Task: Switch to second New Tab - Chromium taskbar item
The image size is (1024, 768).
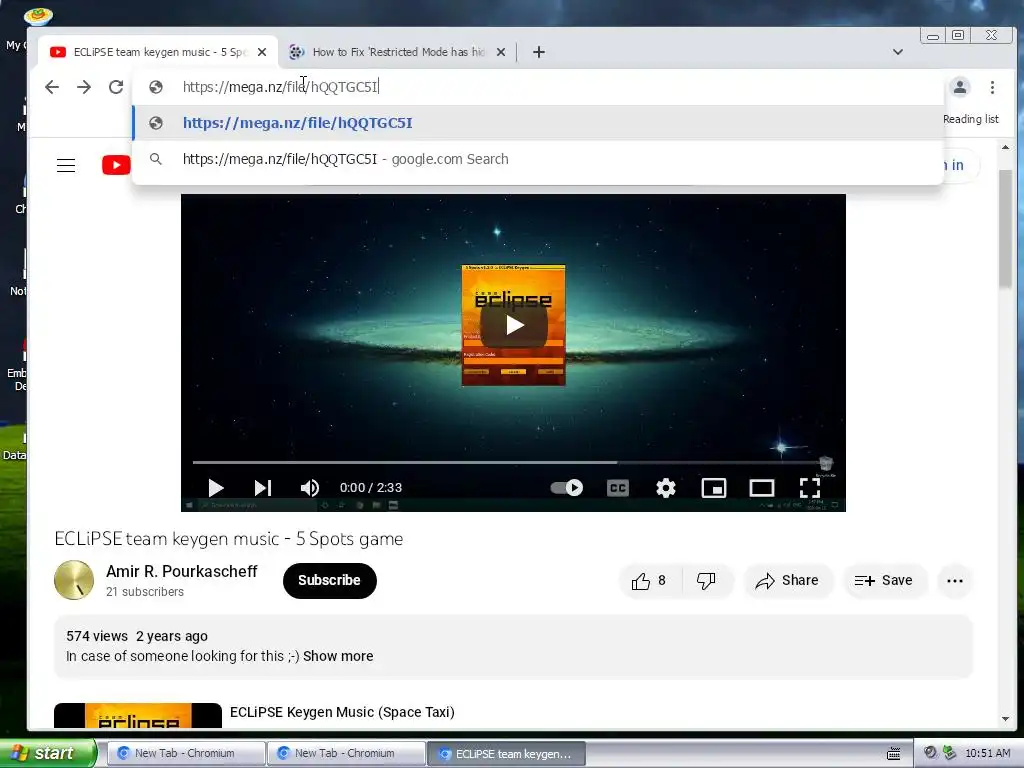Action: pyautogui.click(x=346, y=753)
